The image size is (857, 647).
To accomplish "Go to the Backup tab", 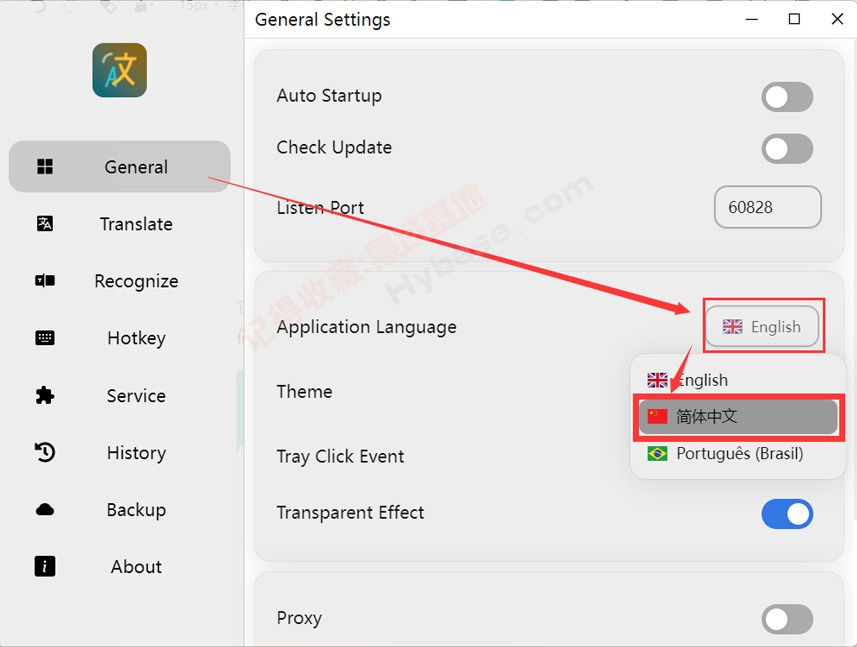I will (120, 509).
